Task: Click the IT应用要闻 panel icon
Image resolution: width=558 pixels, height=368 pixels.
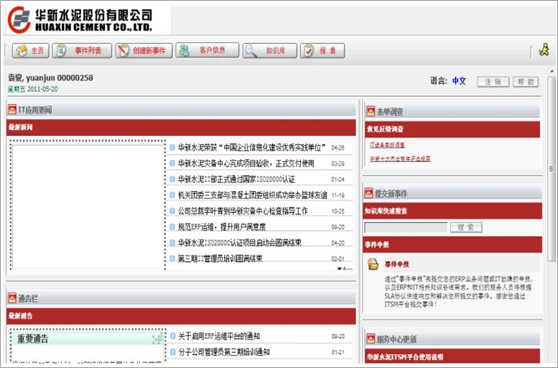Action: click(12, 109)
